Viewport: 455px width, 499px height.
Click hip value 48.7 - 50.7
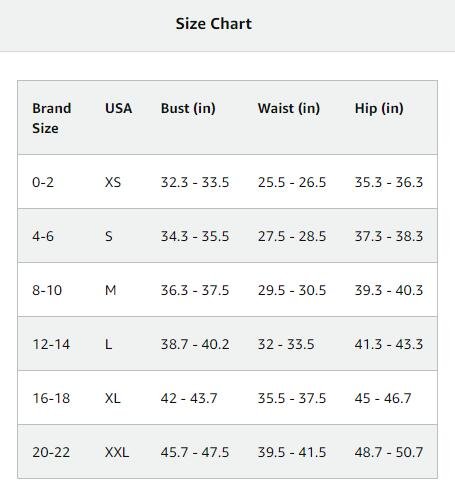(389, 452)
